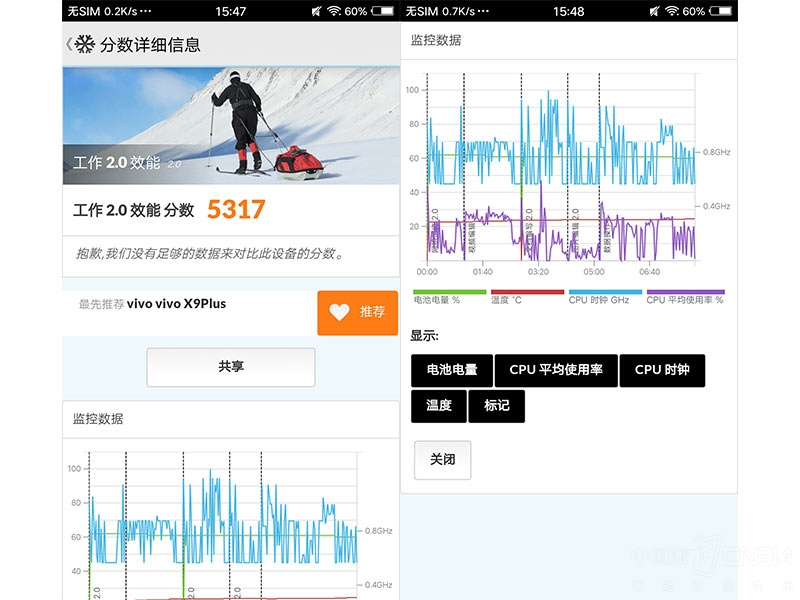Toggle the CPU 平均使用率 display button

(x=556, y=370)
